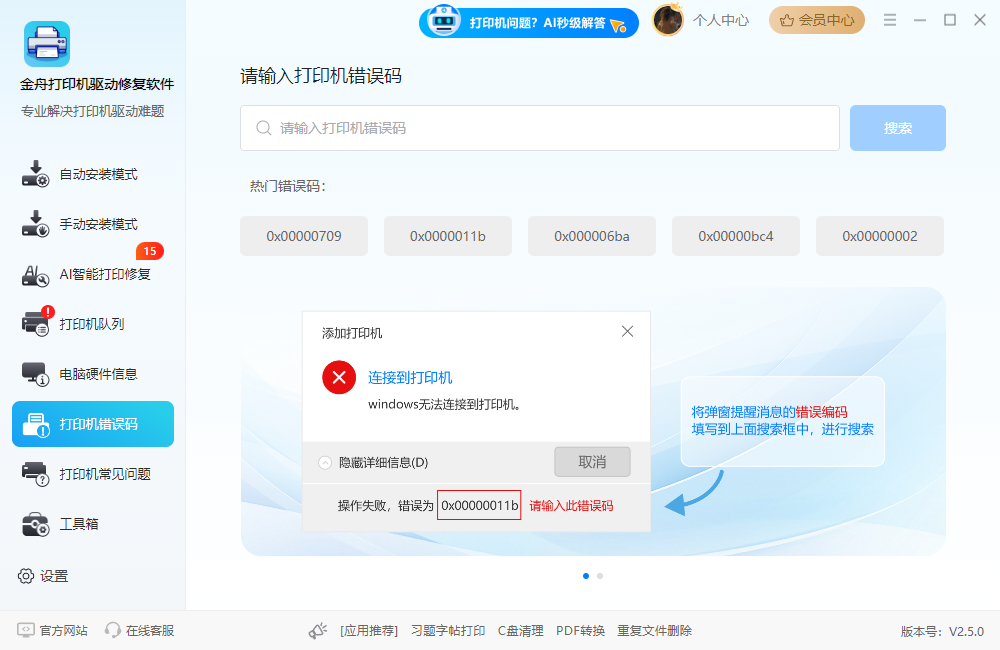This screenshot has width=1000, height=650.
Task: Select hot error code 0x00000709
Action: click(x=304, y=235)
